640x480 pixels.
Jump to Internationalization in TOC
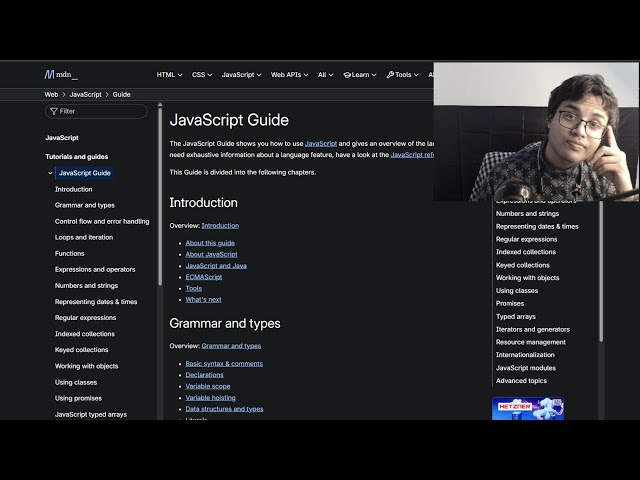point(525,355)
